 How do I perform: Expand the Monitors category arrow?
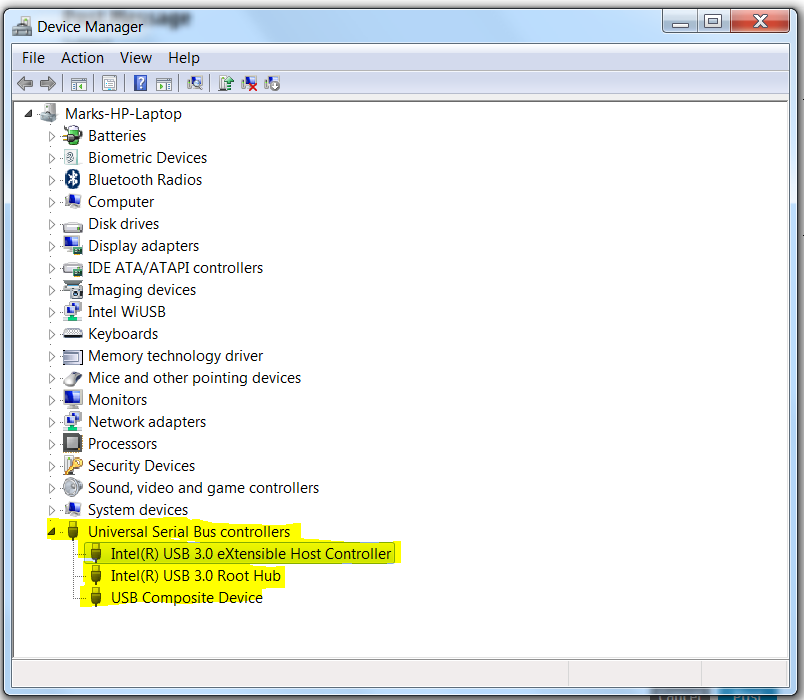(x=51, y=401)
